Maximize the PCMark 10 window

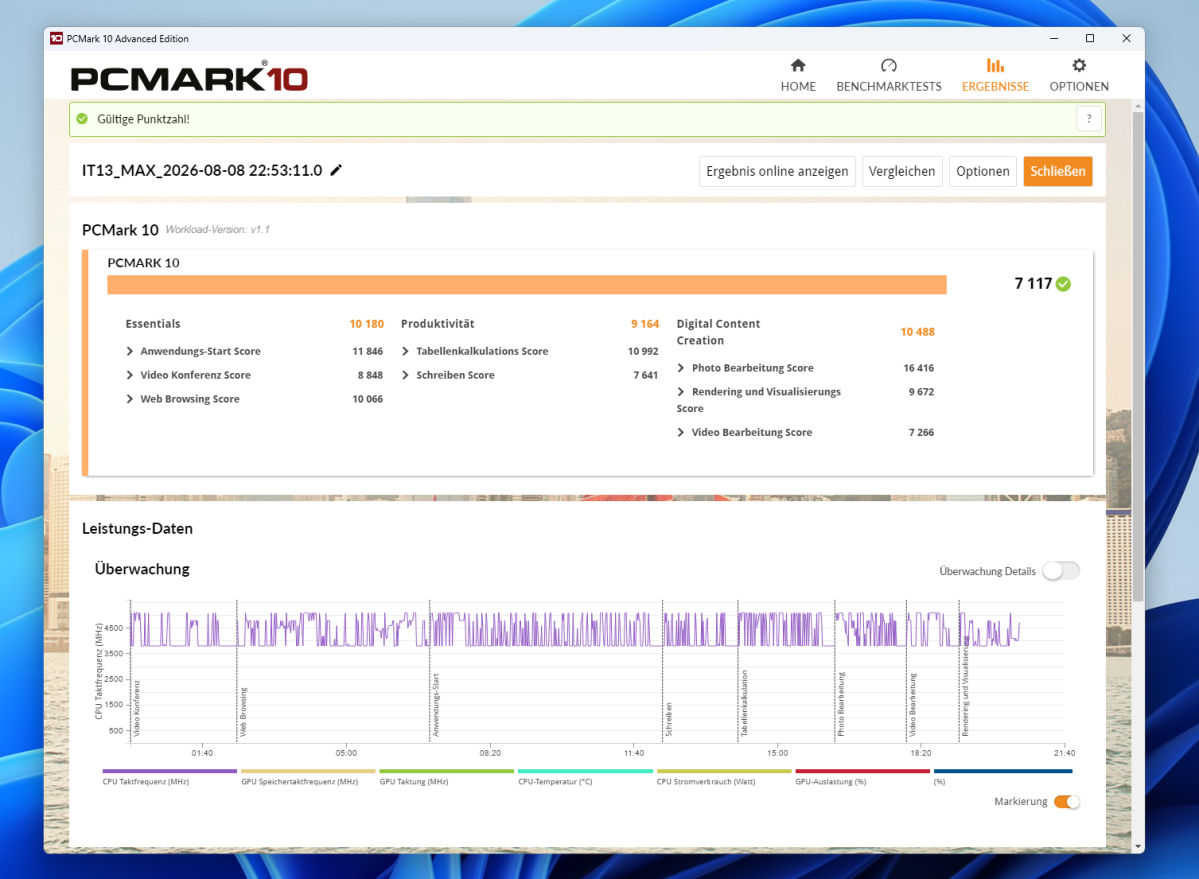point(1090,38)
